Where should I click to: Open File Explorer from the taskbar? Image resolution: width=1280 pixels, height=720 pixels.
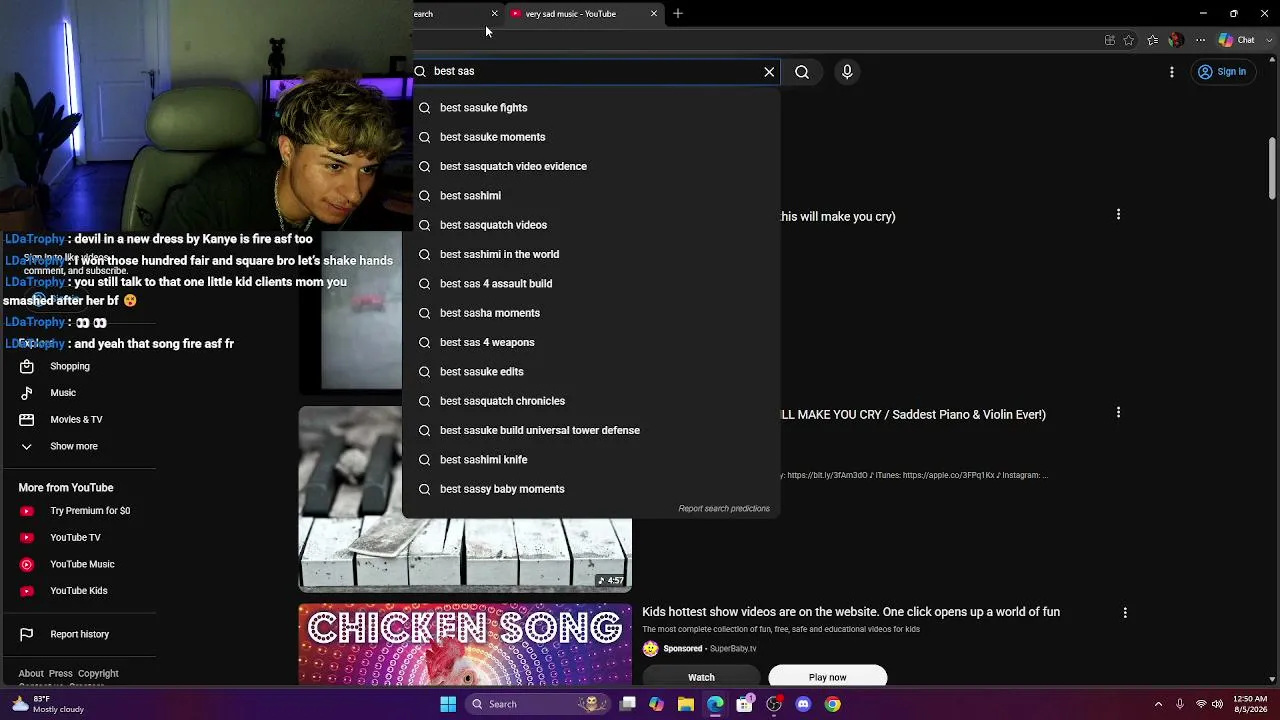click(686, 704)
